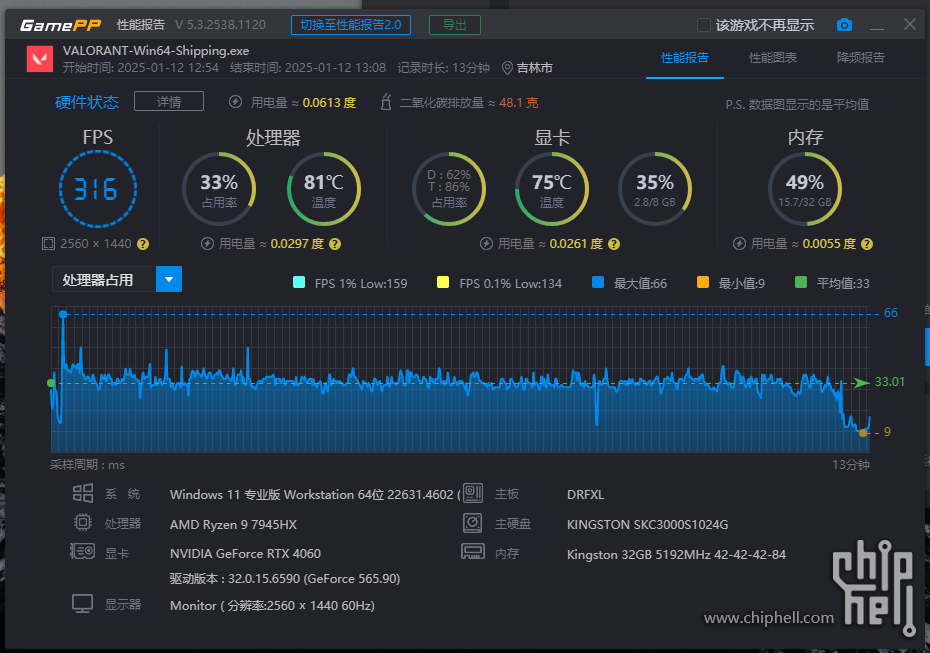Click the power icon beside memory 用电量
The width and height of the screenshot is (930, 653).
pos(739,244)
